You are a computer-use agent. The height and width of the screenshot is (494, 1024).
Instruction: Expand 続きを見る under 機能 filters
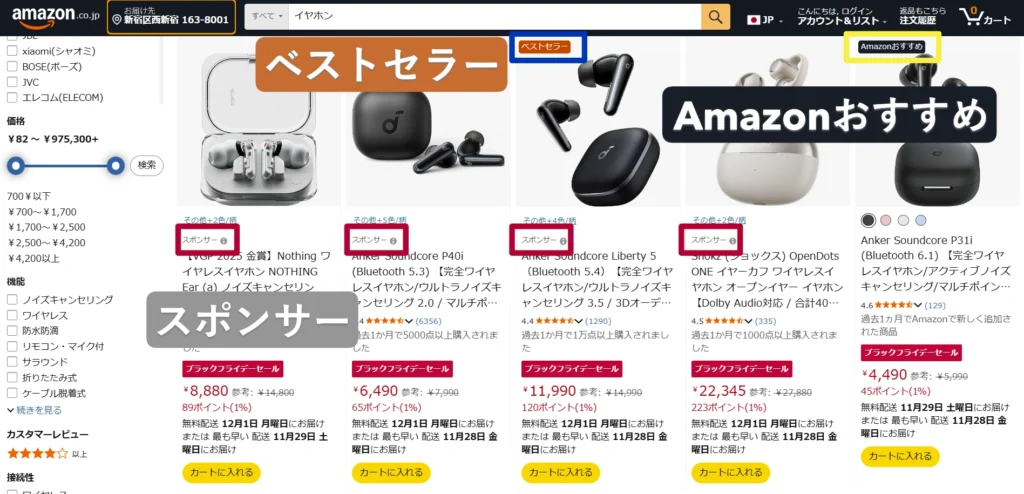(x=35, y=410)
